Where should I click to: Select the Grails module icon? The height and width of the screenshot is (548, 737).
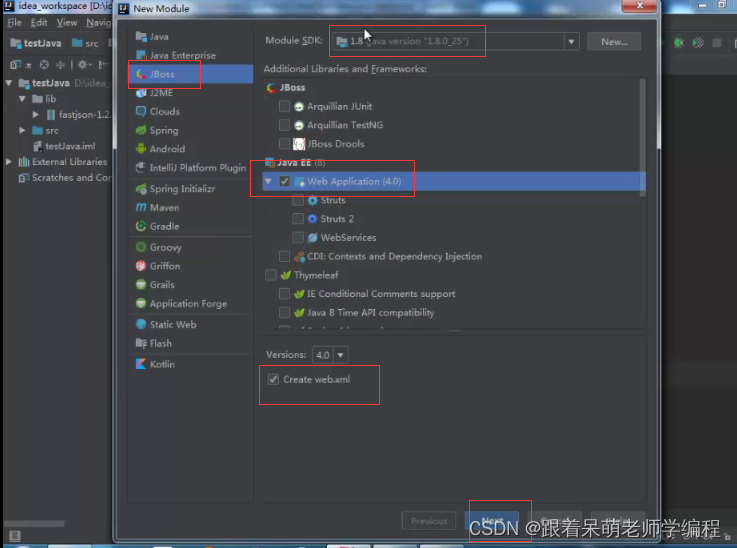point(141,285)
